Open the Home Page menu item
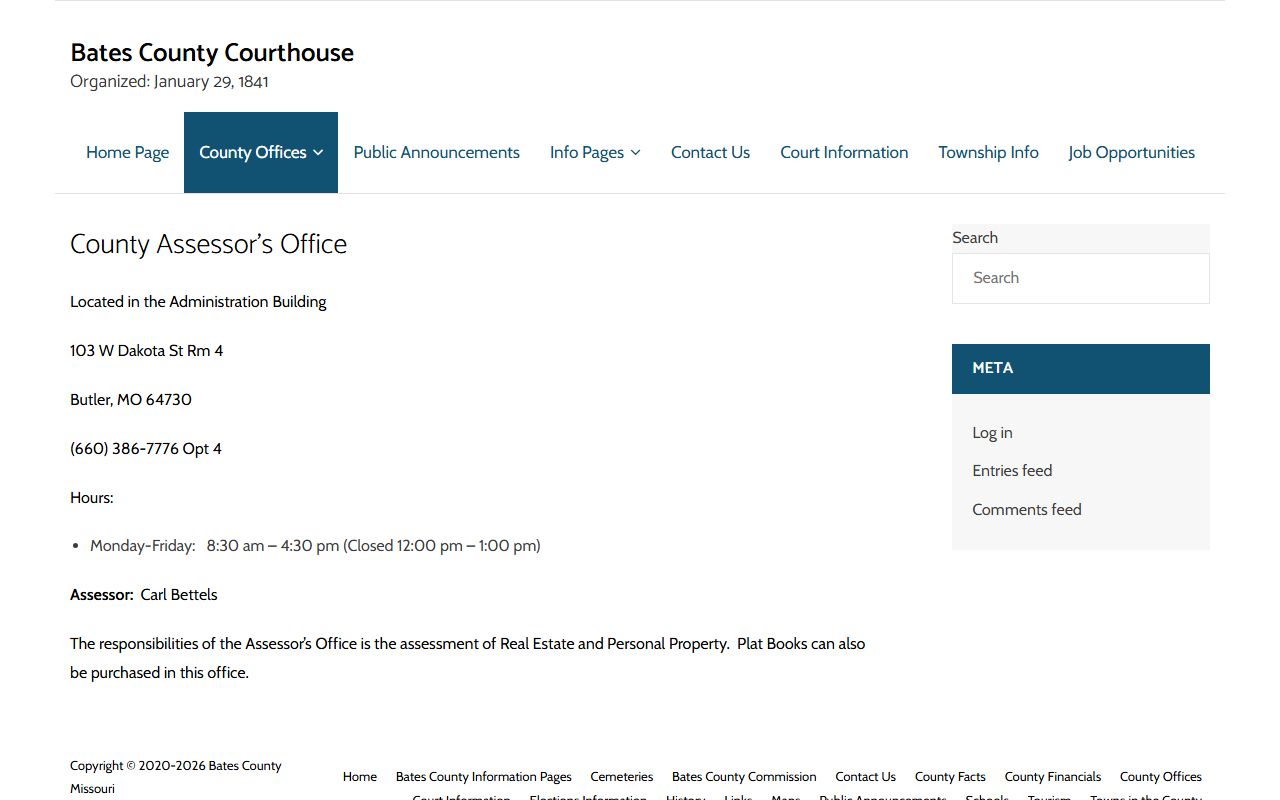The height and width of the screenshot is (800, 1280). (127, 152)
